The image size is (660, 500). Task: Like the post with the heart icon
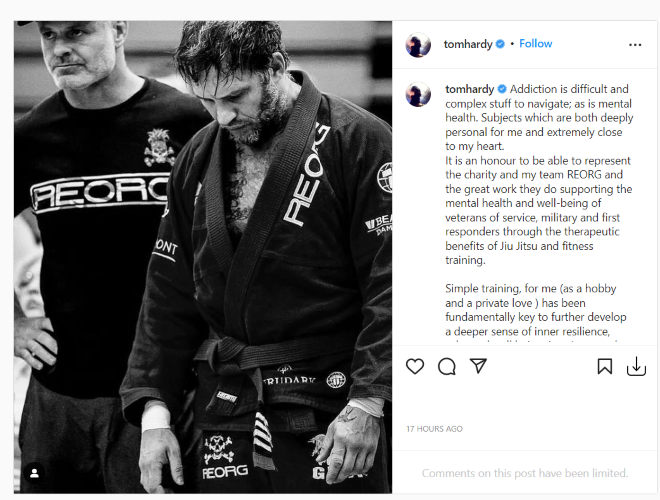415,366
